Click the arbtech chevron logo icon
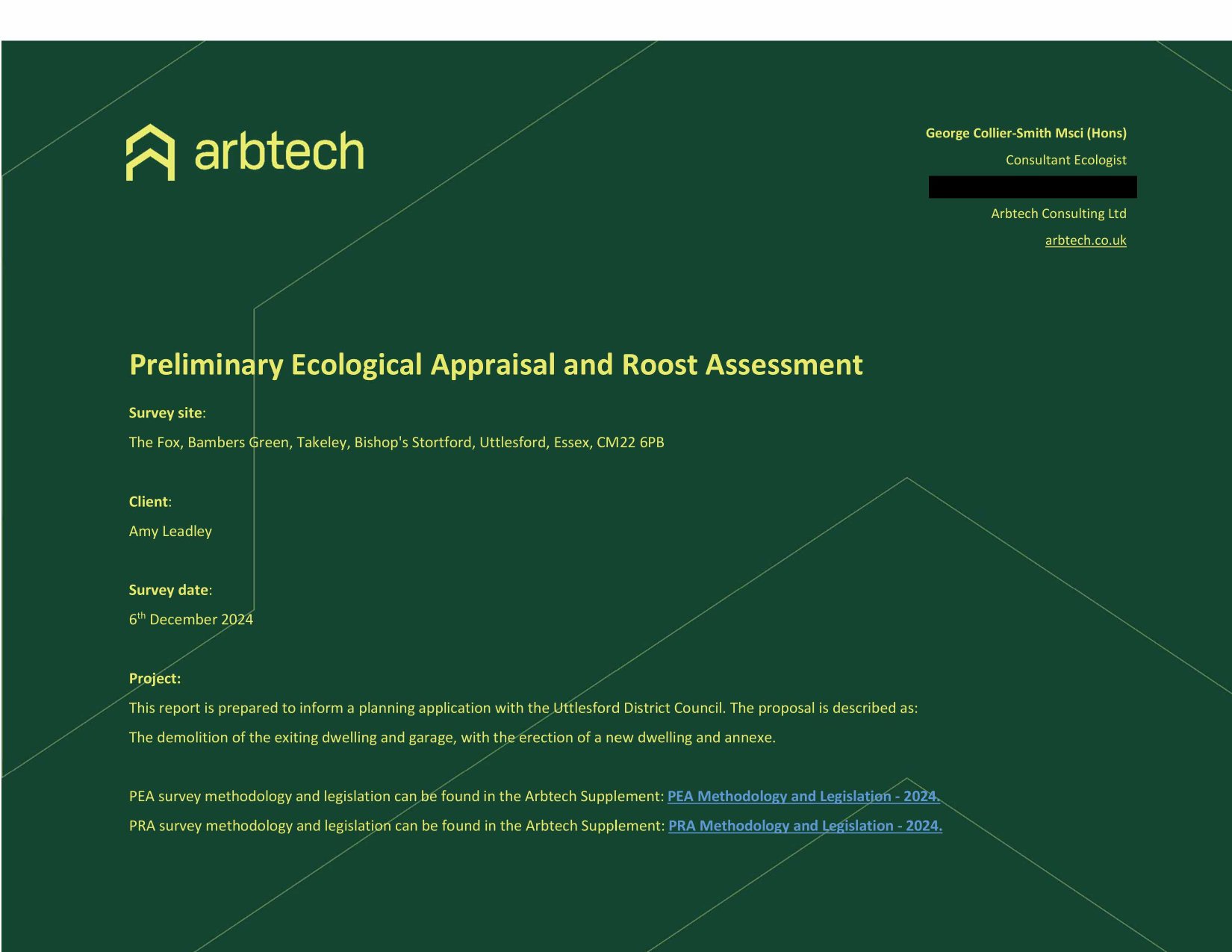The image size is (1232, 952). [150, 152]
